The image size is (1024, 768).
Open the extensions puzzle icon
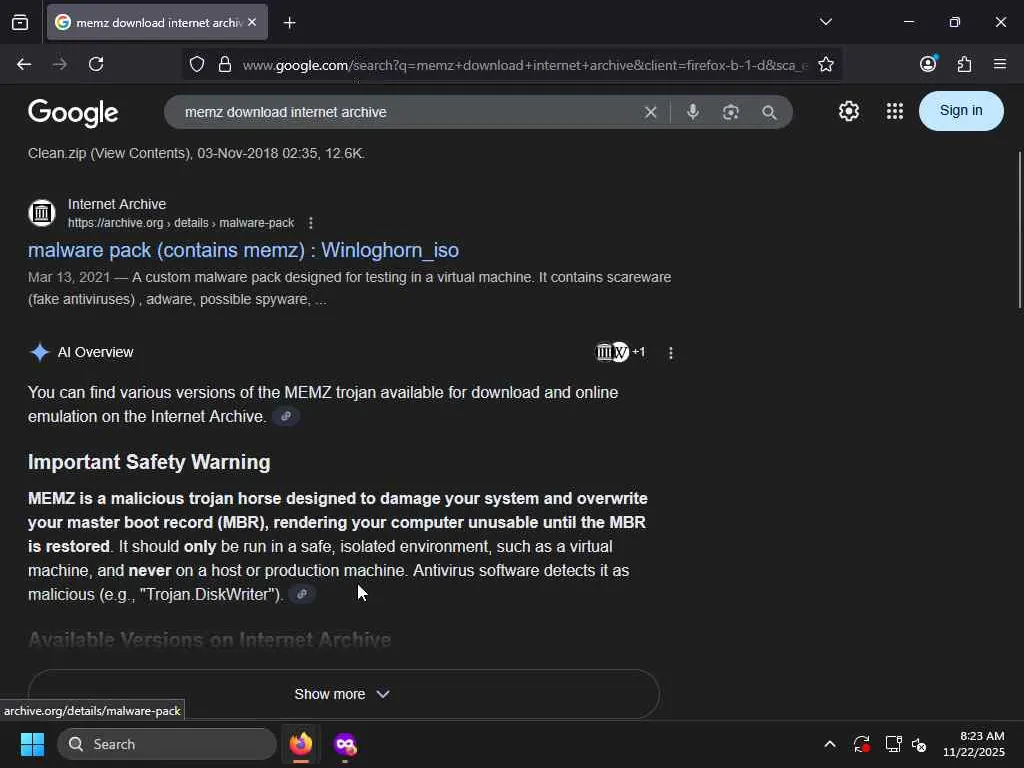965,64
